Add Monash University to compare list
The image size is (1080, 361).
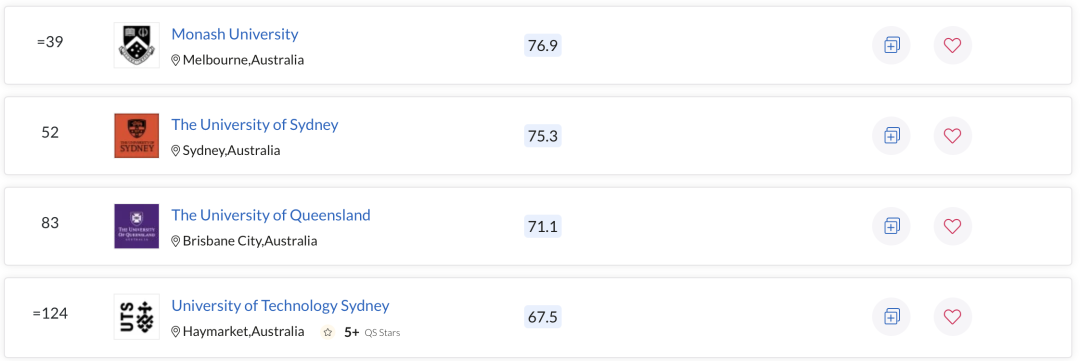(891, 45)
